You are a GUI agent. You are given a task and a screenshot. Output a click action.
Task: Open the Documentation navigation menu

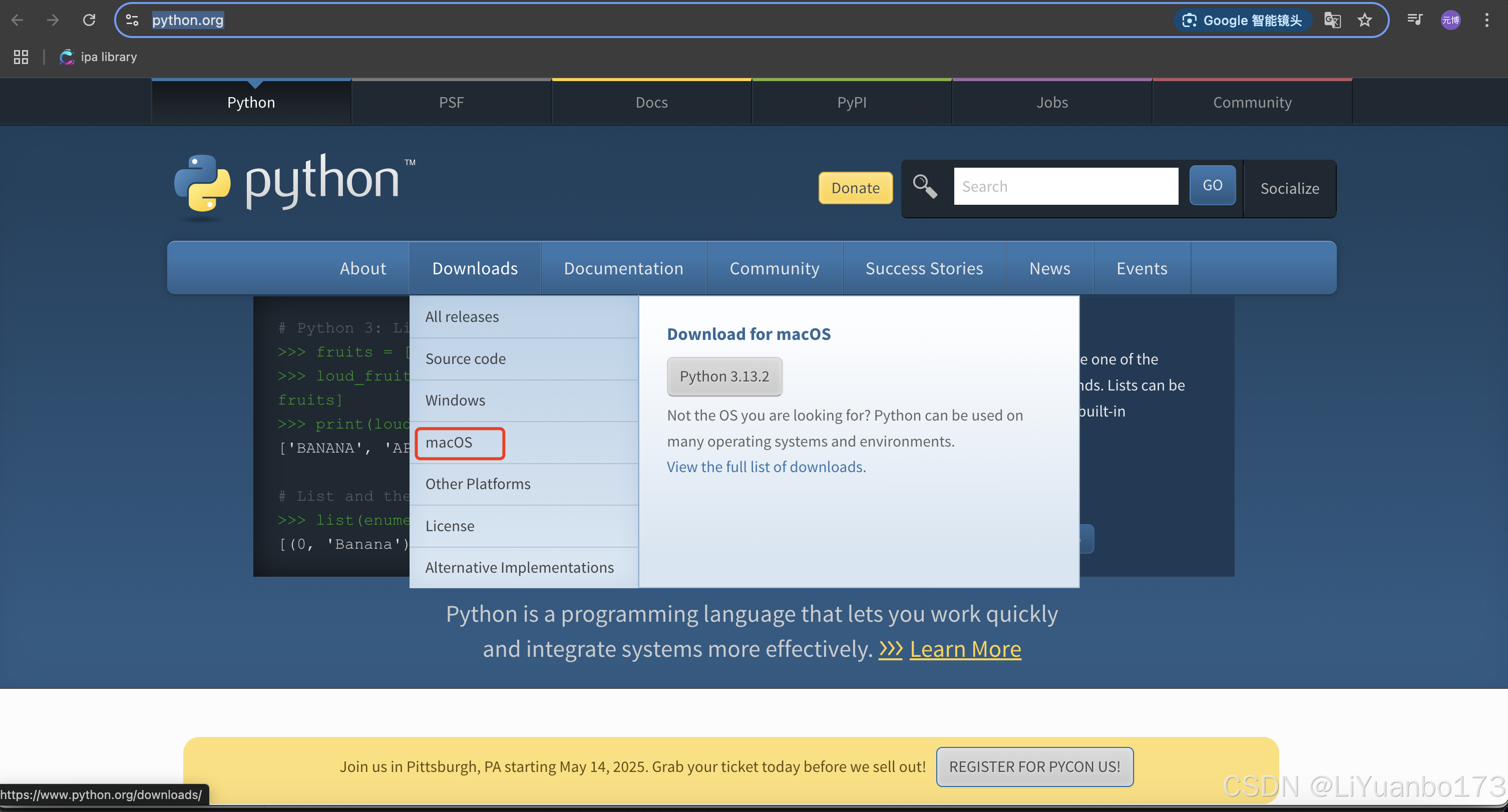click(623, 268)
